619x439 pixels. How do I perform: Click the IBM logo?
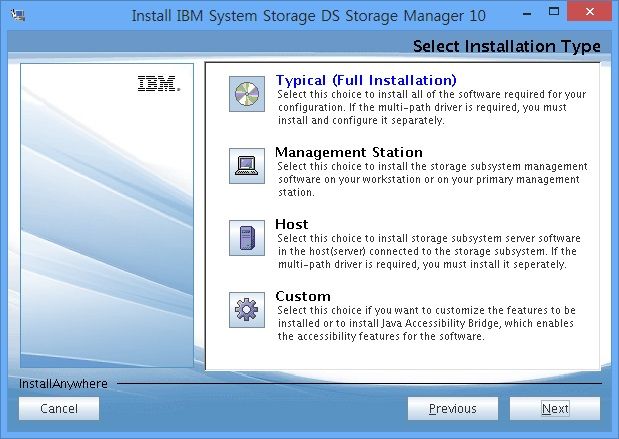(x=159, y=84)
